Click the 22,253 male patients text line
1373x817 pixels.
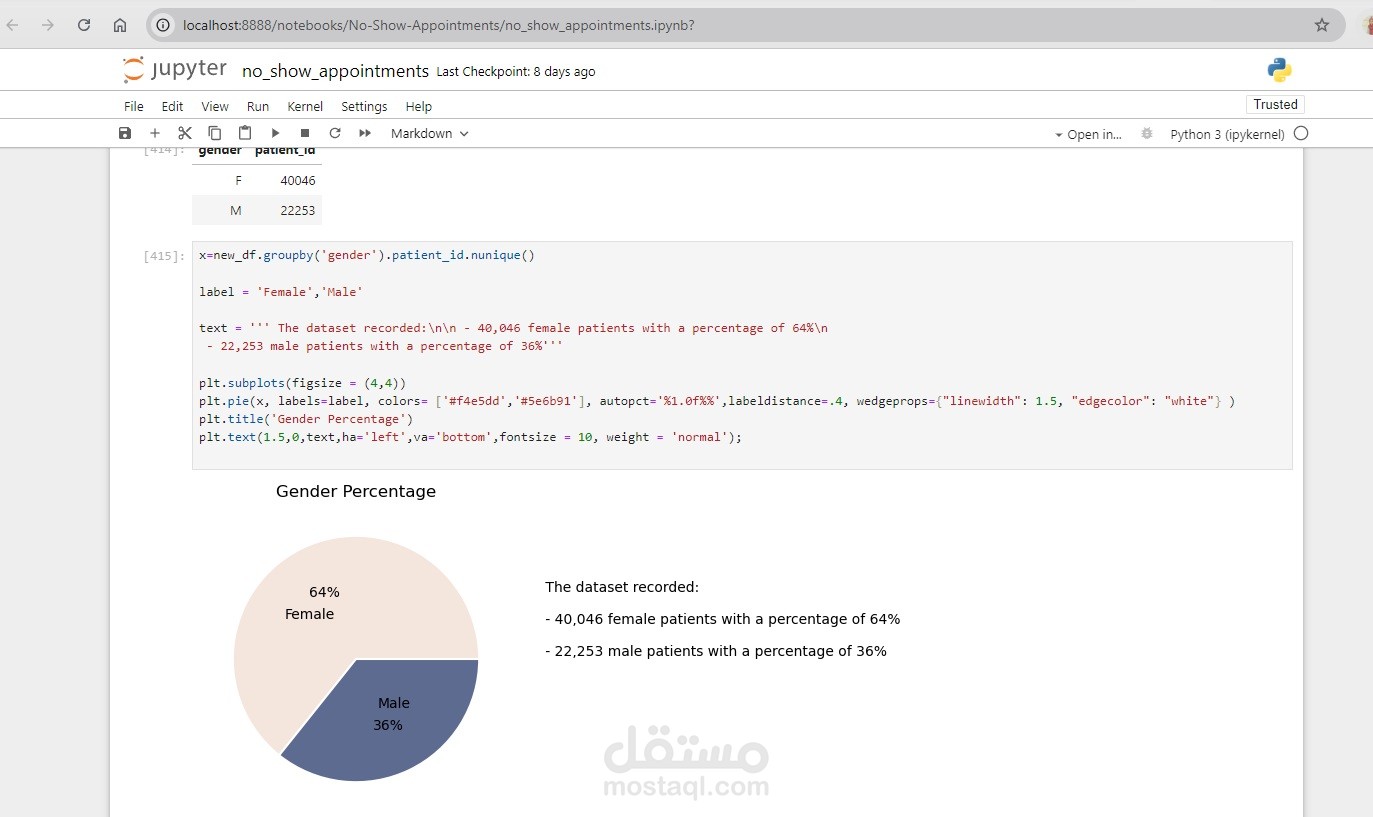coord(716,651)
